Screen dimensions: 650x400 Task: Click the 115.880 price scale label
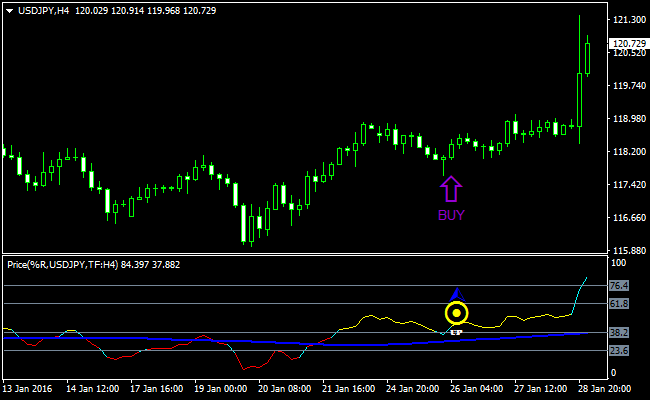[x=626, y=251]
